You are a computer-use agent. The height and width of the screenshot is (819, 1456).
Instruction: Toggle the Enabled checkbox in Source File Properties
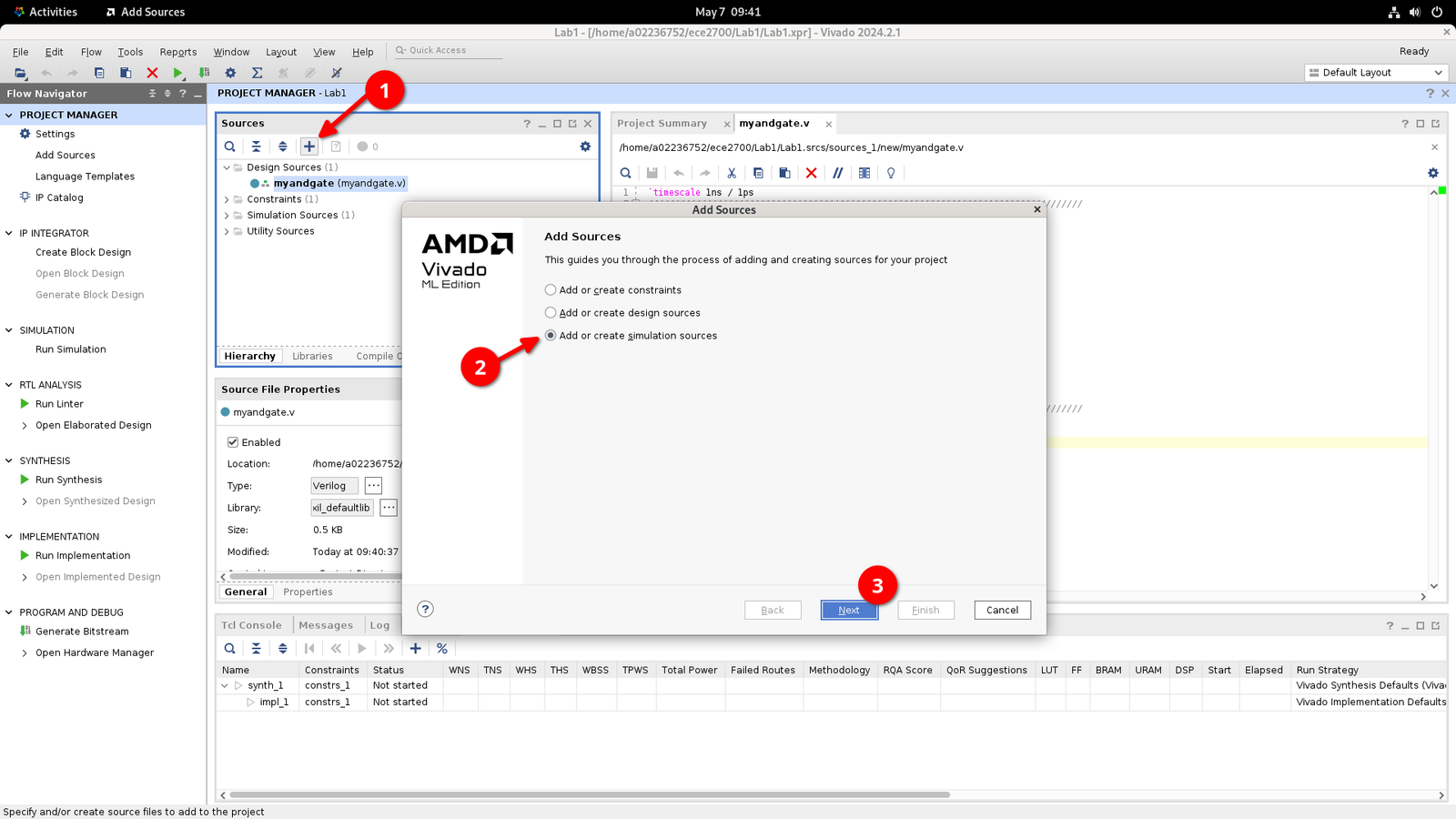(x=233, y=442)
